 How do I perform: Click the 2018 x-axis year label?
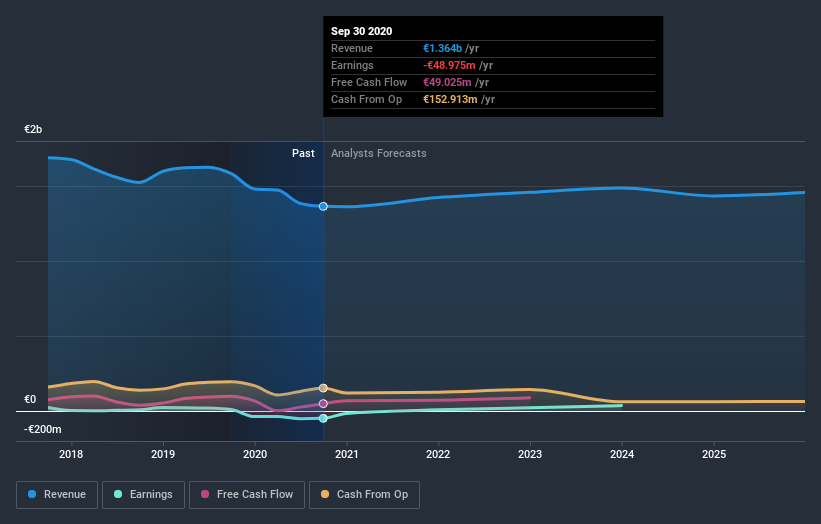(x=71, y=454)
